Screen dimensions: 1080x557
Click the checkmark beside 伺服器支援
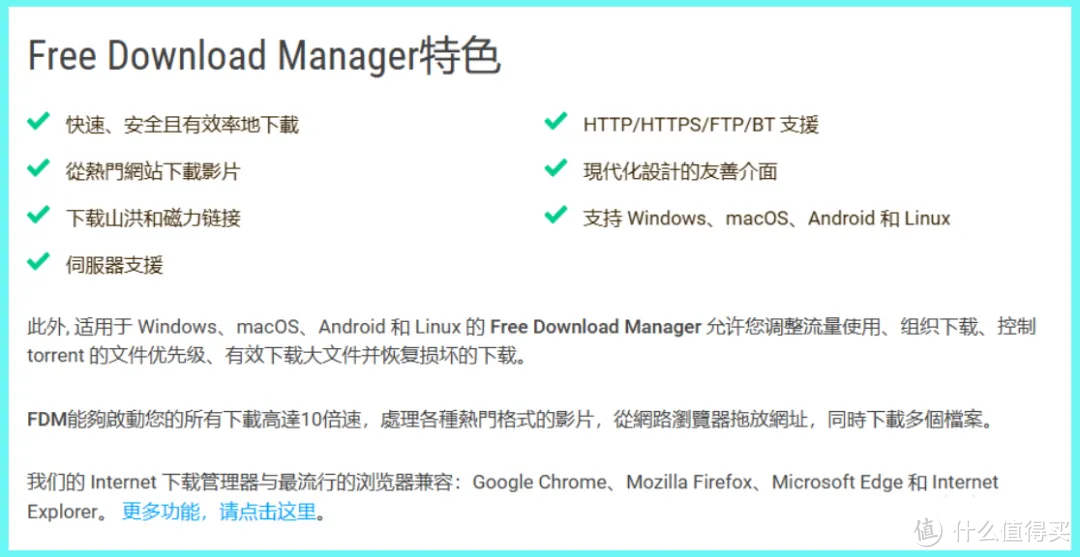(x=37, y=262)
